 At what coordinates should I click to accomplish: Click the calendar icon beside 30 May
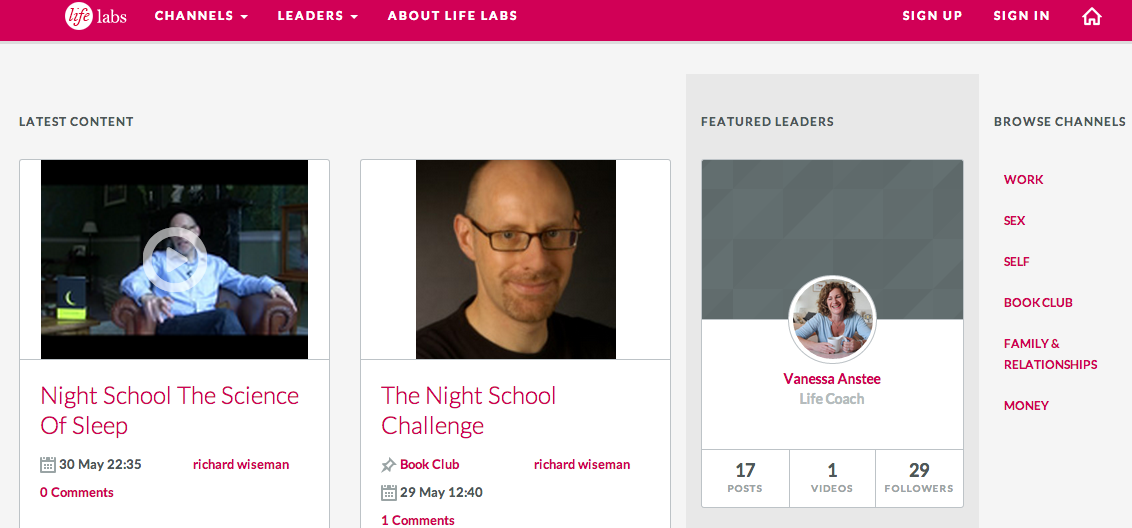point(48,464)
